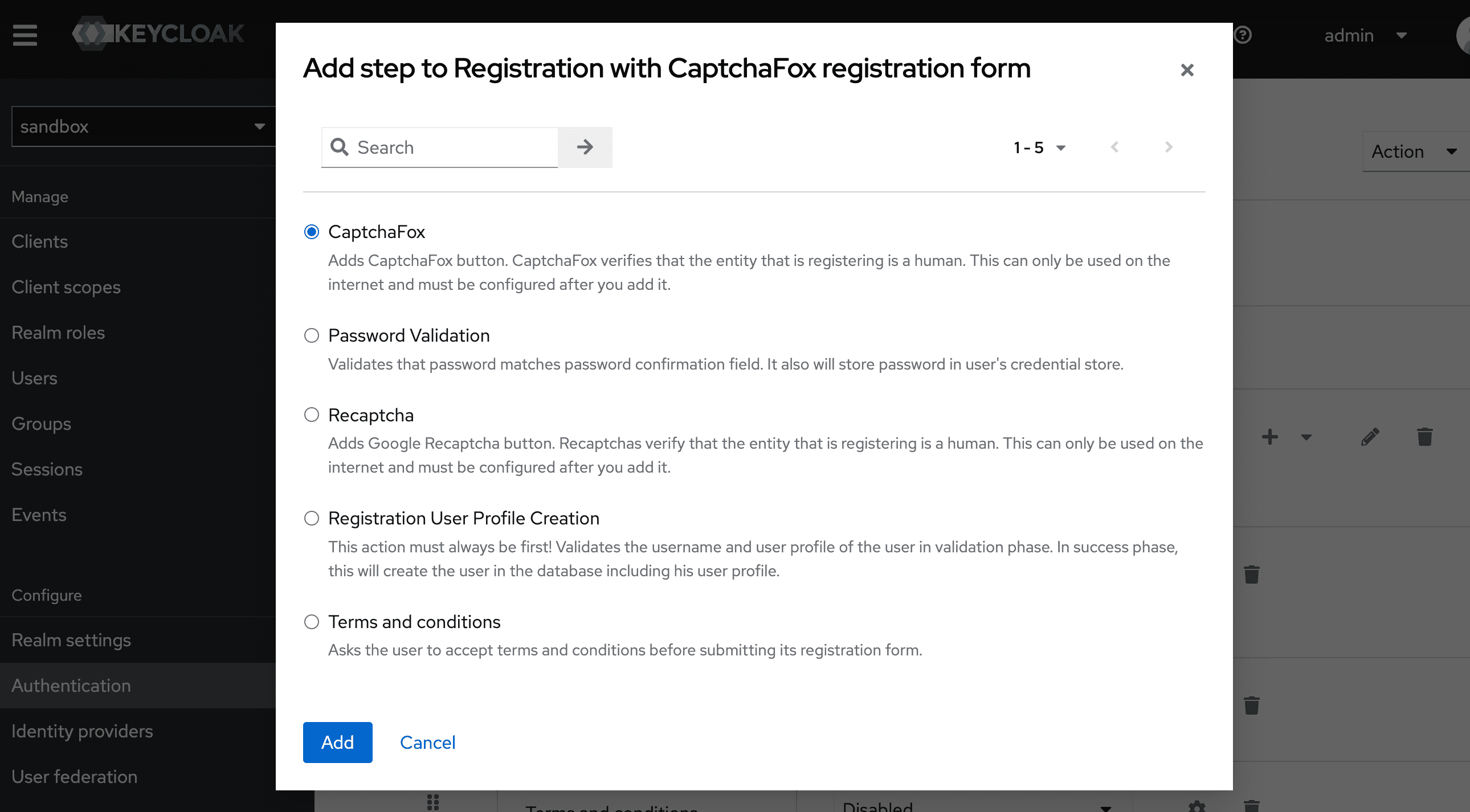This screenshot has height=812, width=1470.
Task: Open the hamburger navigation menu
Action: point(25,35)
